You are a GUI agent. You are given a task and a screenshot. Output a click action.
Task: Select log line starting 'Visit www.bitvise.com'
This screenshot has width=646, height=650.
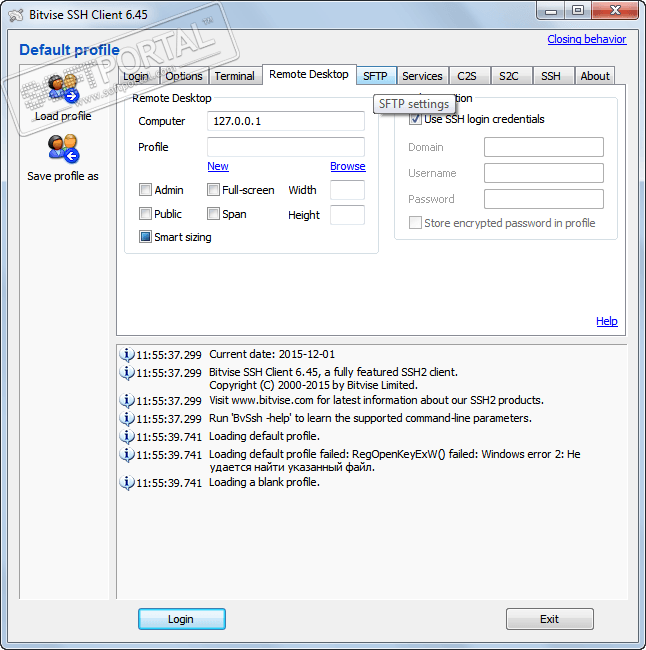(x=376, y=400)
